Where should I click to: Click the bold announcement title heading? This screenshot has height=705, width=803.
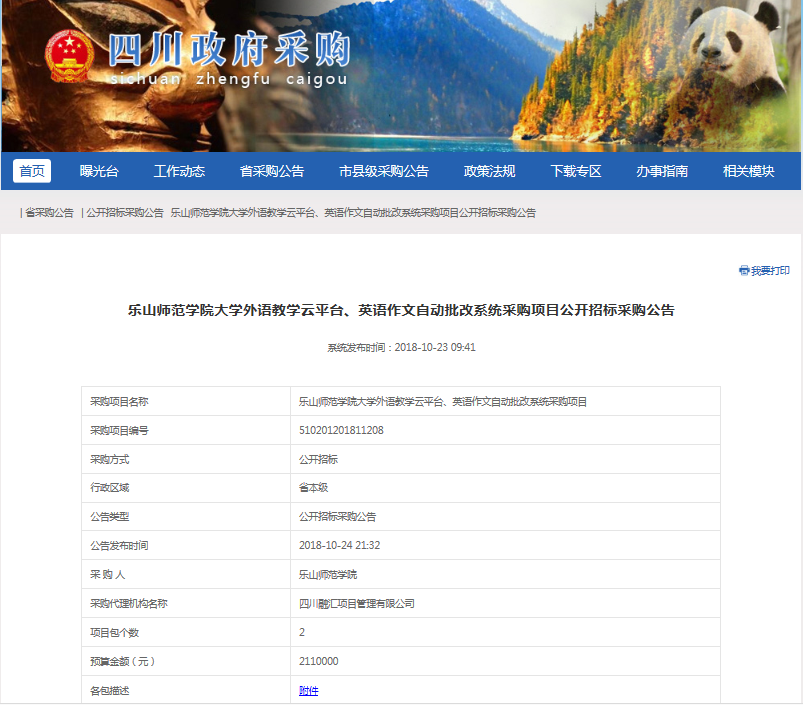[401, 310]
